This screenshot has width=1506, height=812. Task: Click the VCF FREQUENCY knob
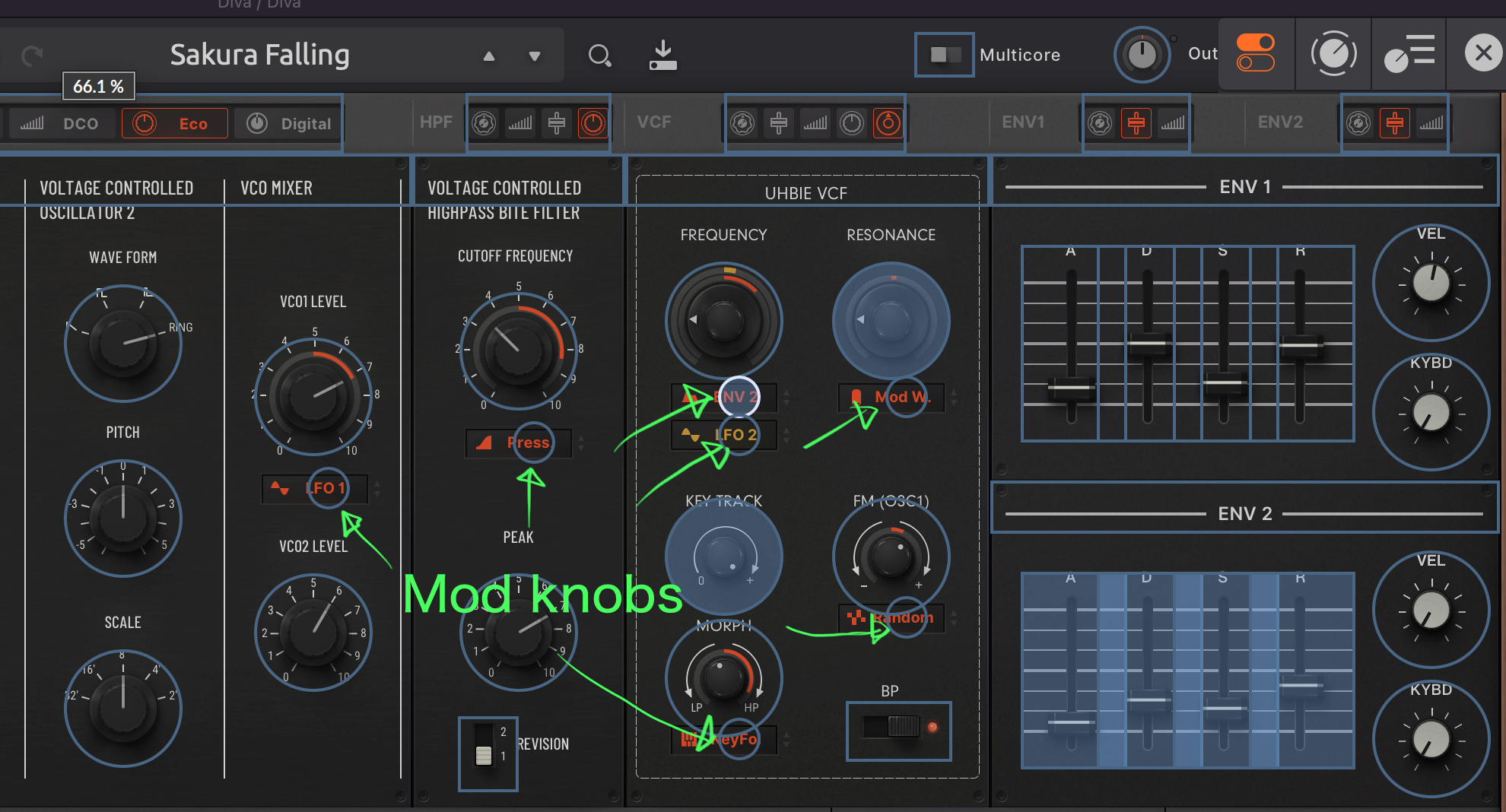(724, 321)
